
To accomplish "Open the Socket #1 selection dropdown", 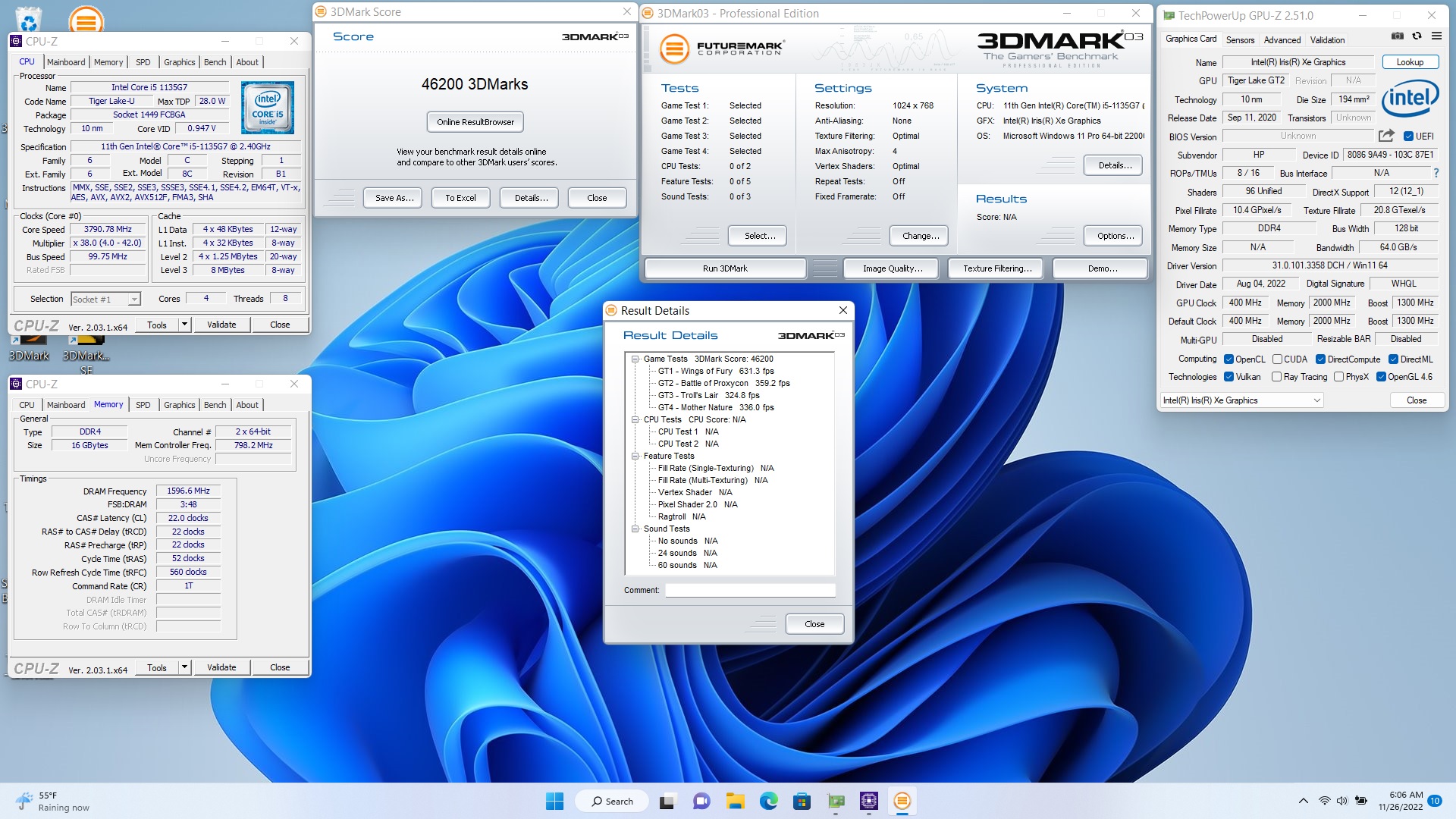I will pos(106,300).
